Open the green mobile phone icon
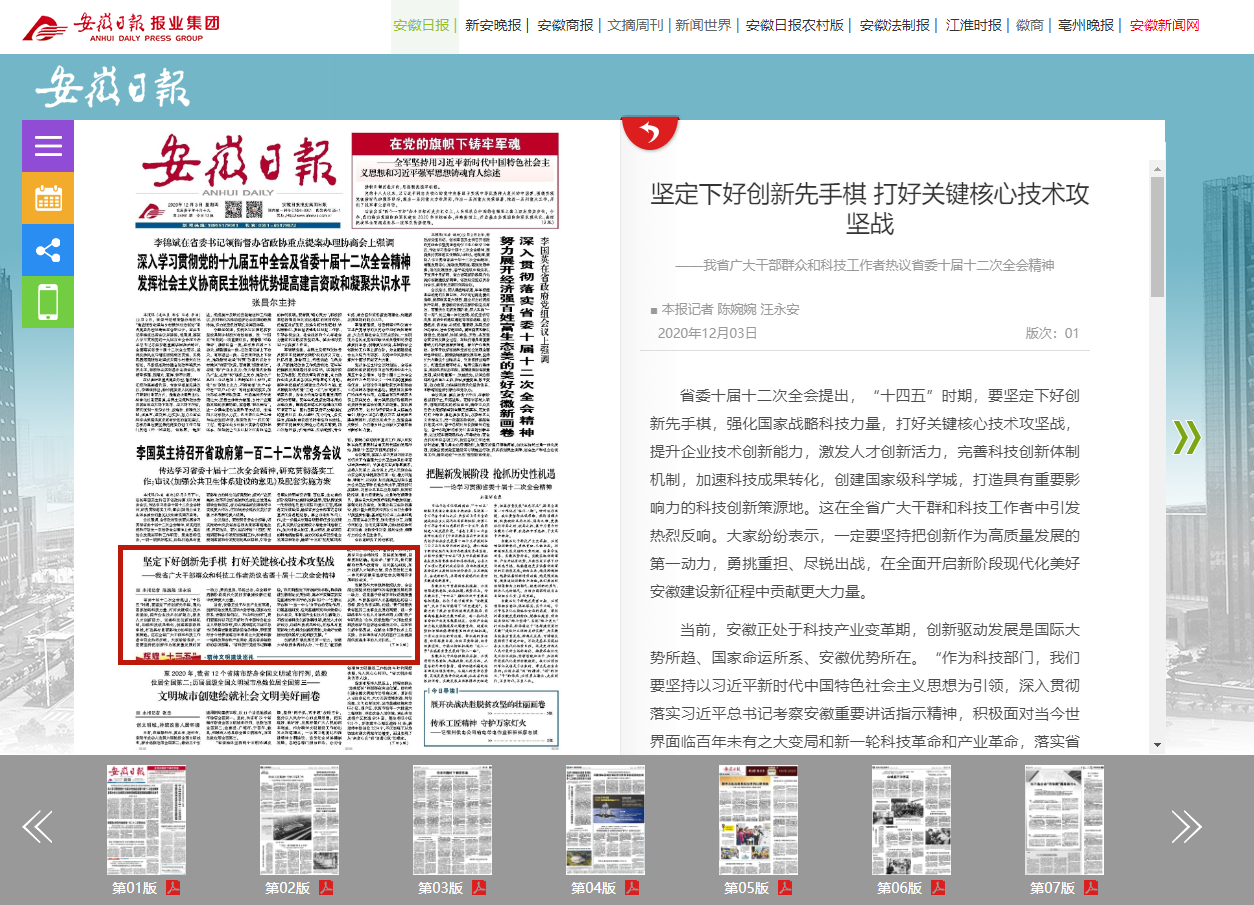Image resolution: width=1254 pixels, height=905 pixels. pyautogui.click(x=48, y=302)
